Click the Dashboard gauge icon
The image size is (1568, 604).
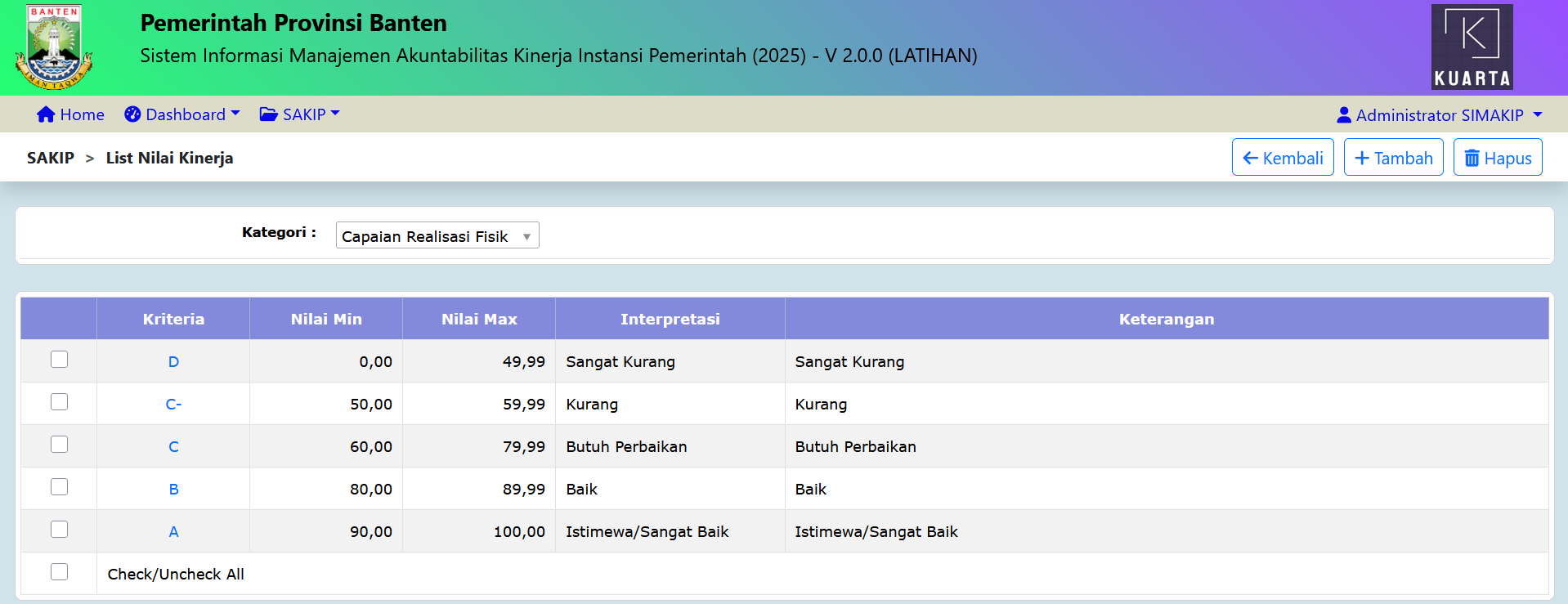point(132,114)
